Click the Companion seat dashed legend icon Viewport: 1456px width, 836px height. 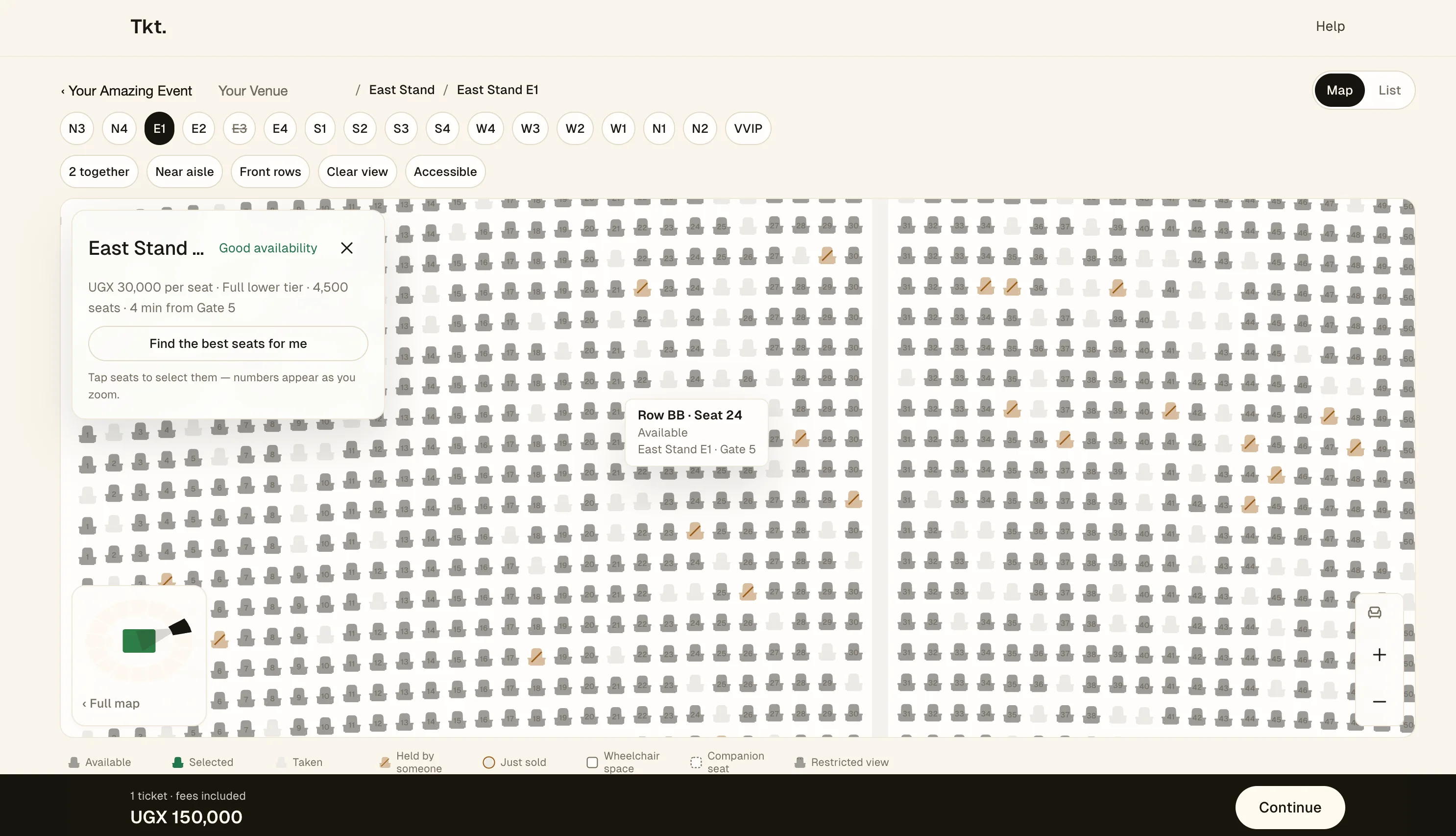696,762
